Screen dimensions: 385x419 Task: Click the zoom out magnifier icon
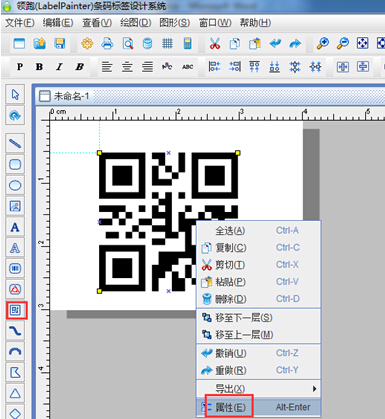(x=342, y=44)
